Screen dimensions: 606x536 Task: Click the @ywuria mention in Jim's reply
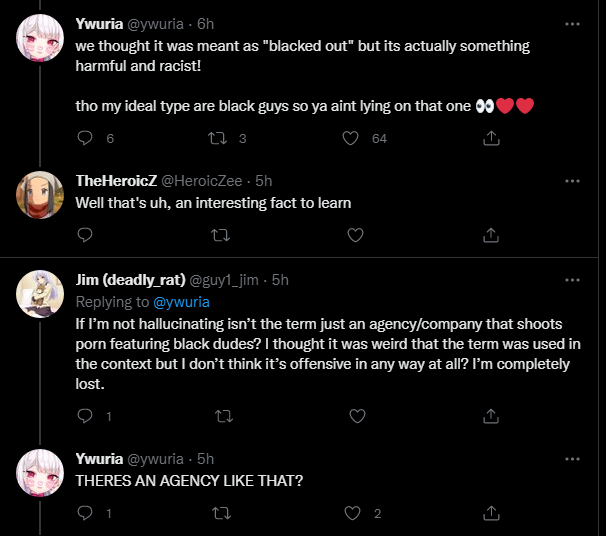(x=180, y=301)
